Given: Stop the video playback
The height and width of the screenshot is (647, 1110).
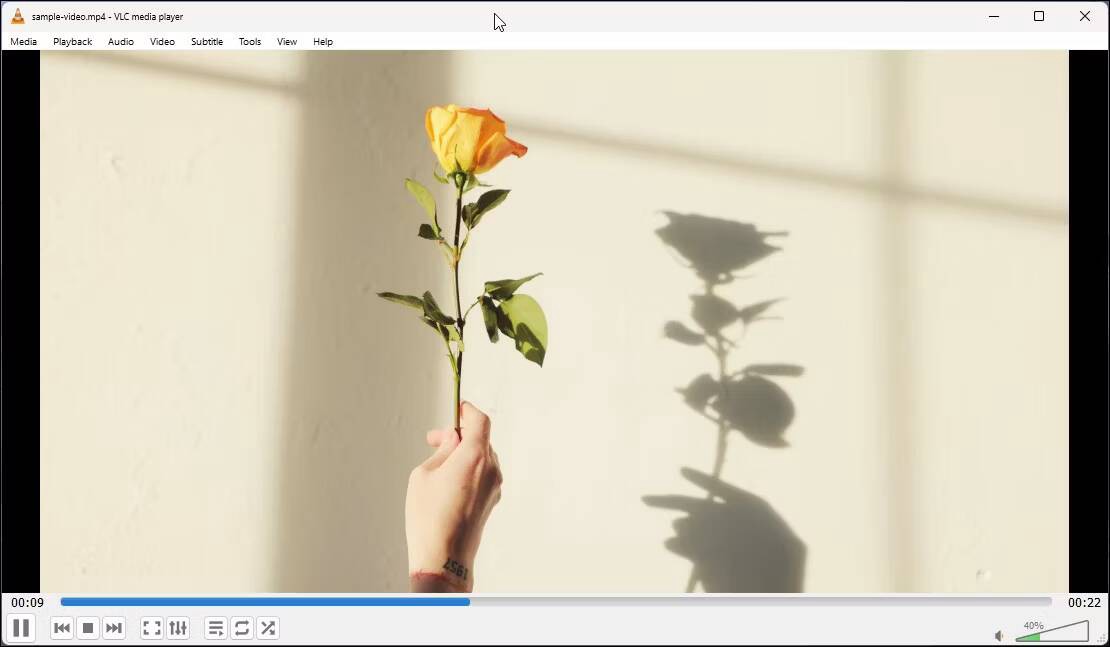Looking at the screenshot, I should click(88, 628).
